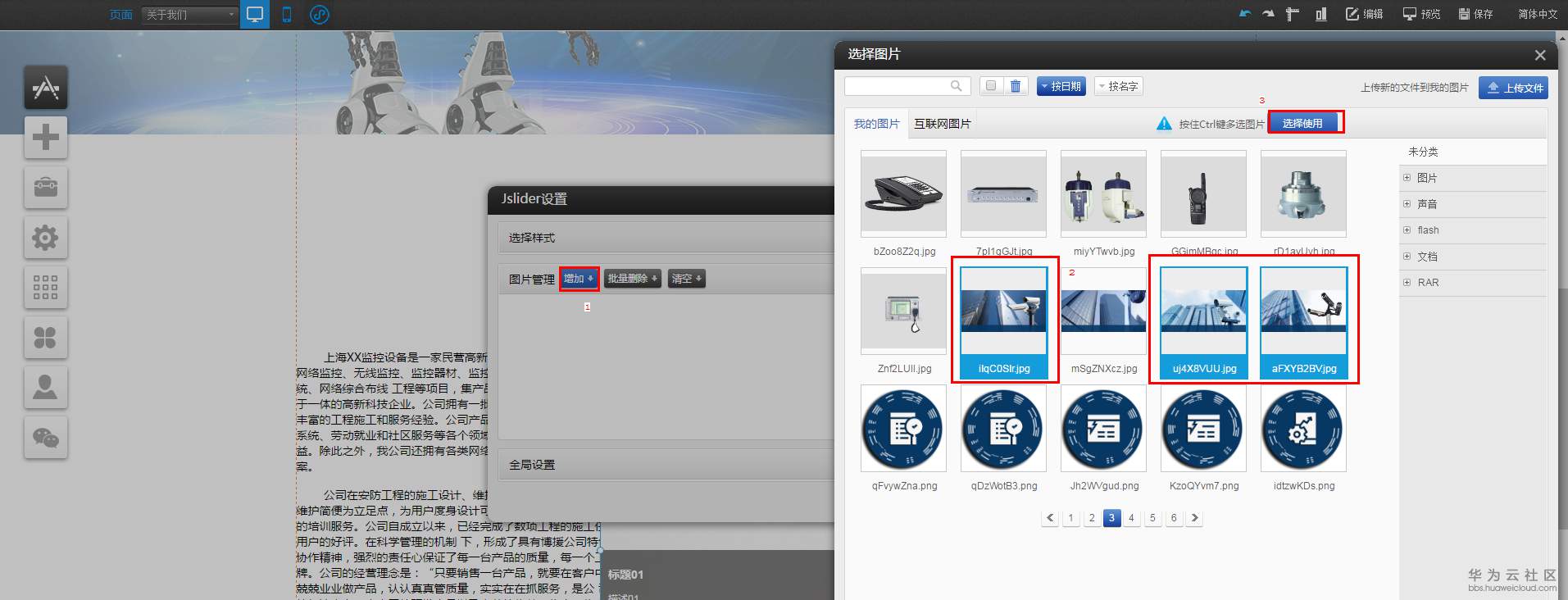Select thumbnail qFvywZna.png
The width and height of the screenshot is (1568, 600).
pos(903,429)
